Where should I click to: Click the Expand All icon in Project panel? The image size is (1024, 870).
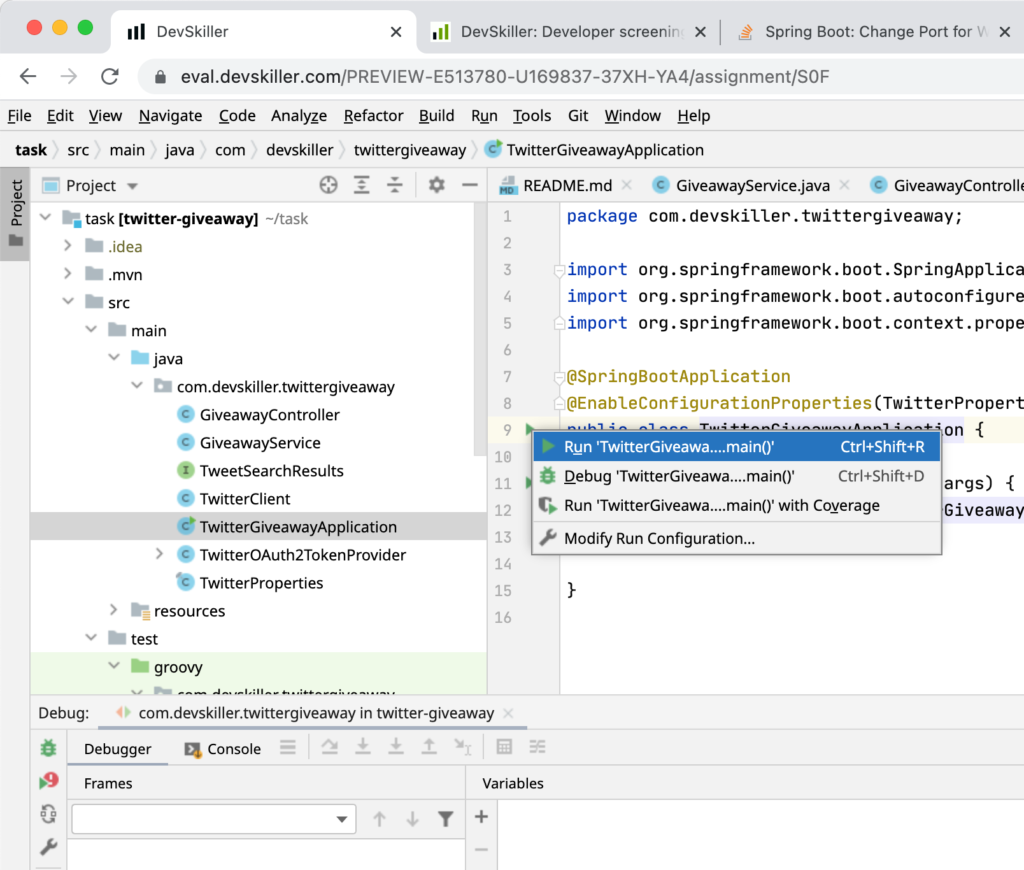coord(362,185)
